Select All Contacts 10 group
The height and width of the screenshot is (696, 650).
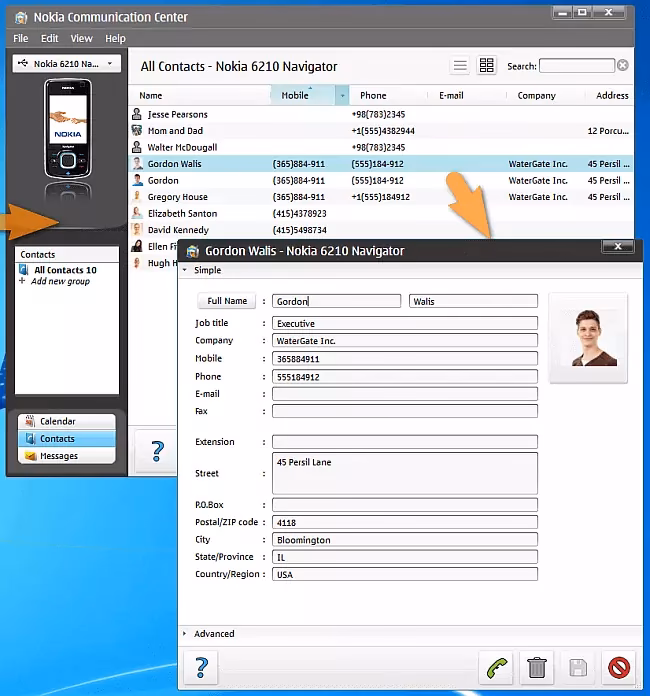[x=65, y=270]
